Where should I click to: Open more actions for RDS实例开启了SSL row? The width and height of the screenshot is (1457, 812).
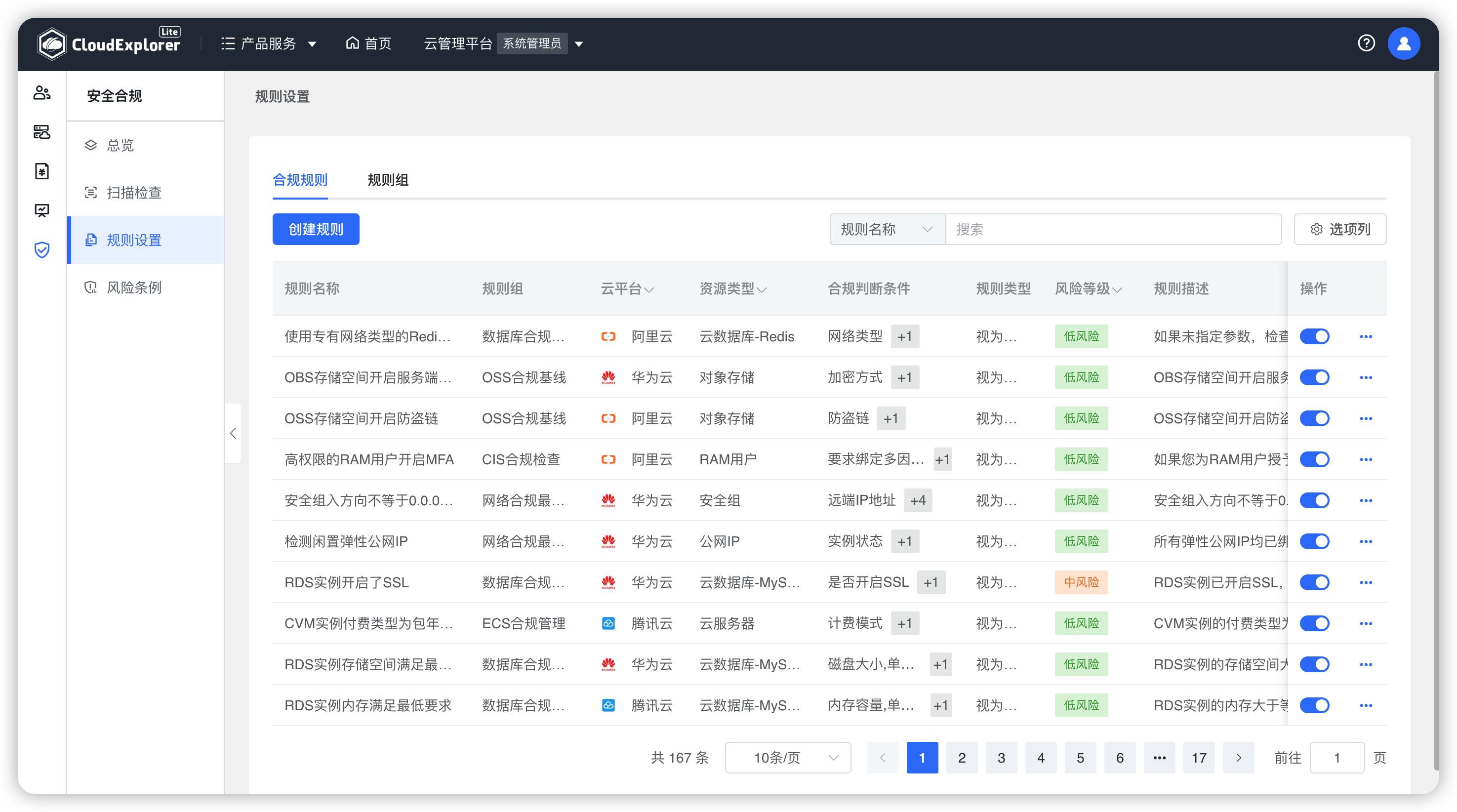(x=1365, y=582)
